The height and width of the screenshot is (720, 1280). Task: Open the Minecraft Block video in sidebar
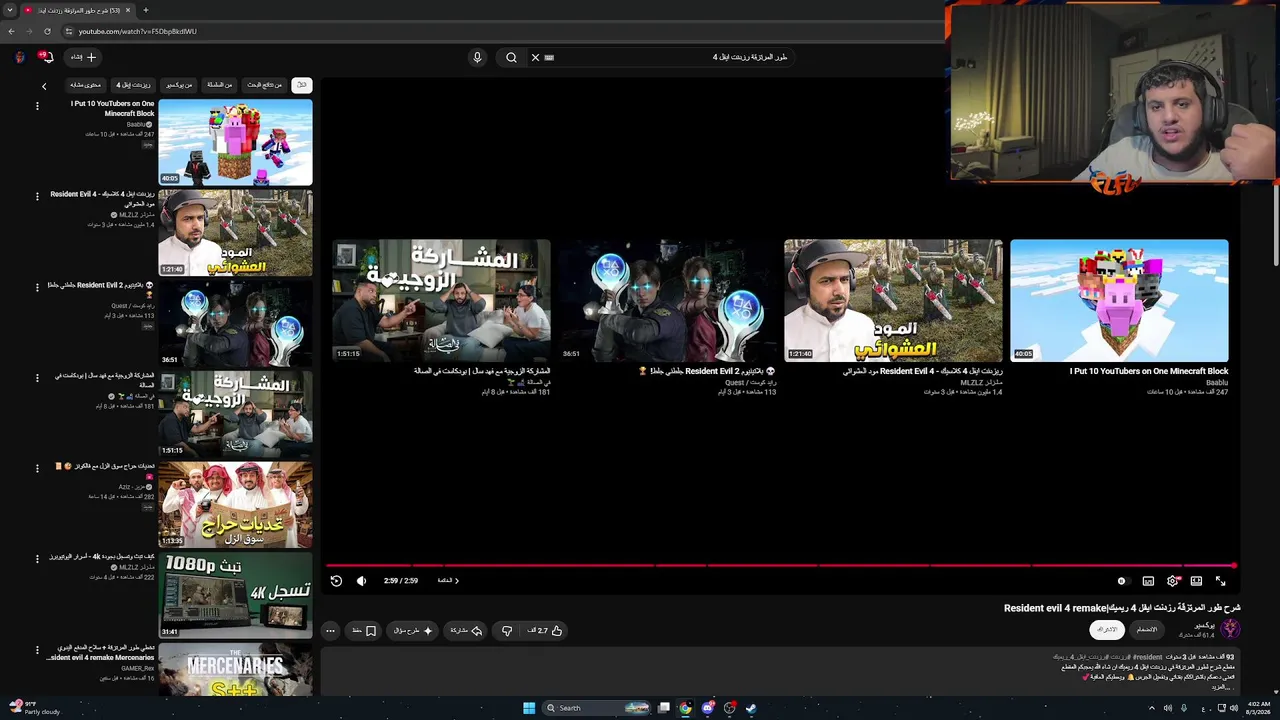[x=235, y=142]
